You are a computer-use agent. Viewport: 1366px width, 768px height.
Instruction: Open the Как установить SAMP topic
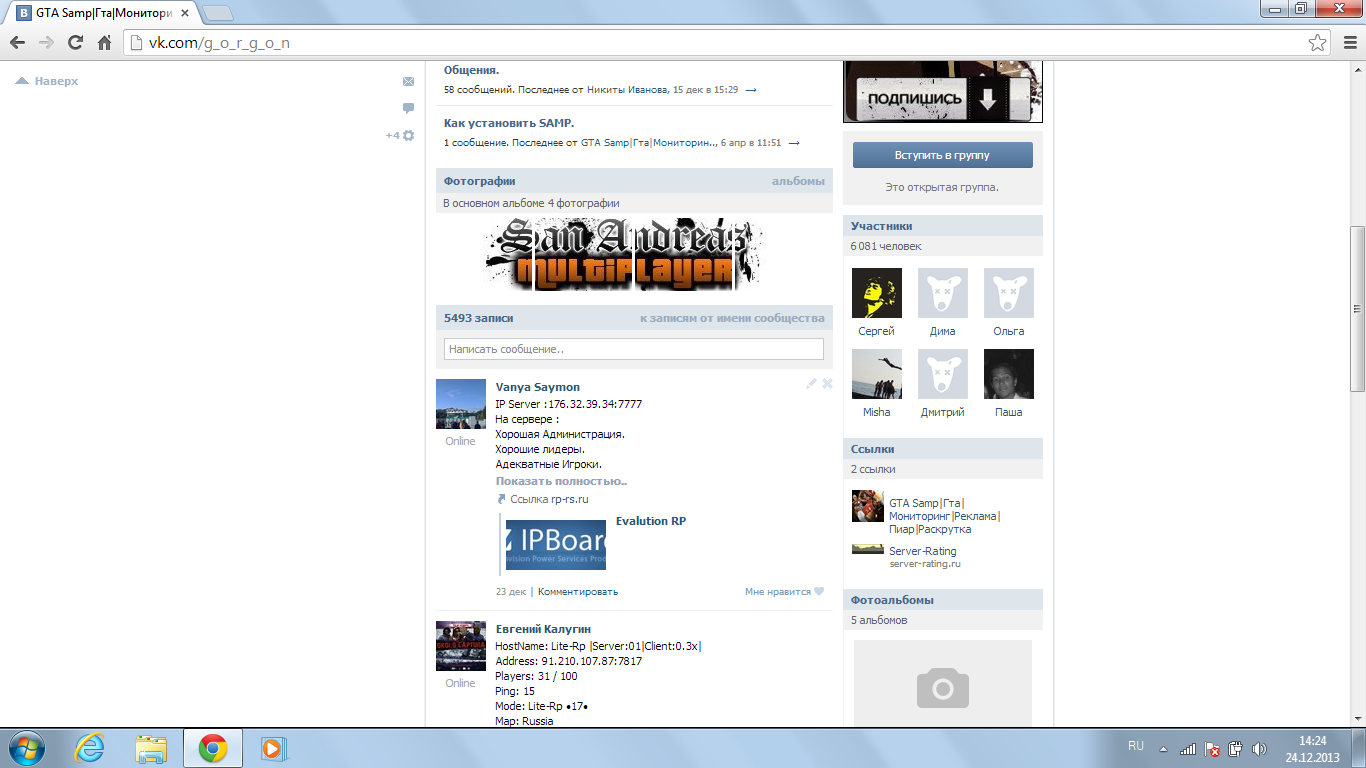[x=509, y=123]
